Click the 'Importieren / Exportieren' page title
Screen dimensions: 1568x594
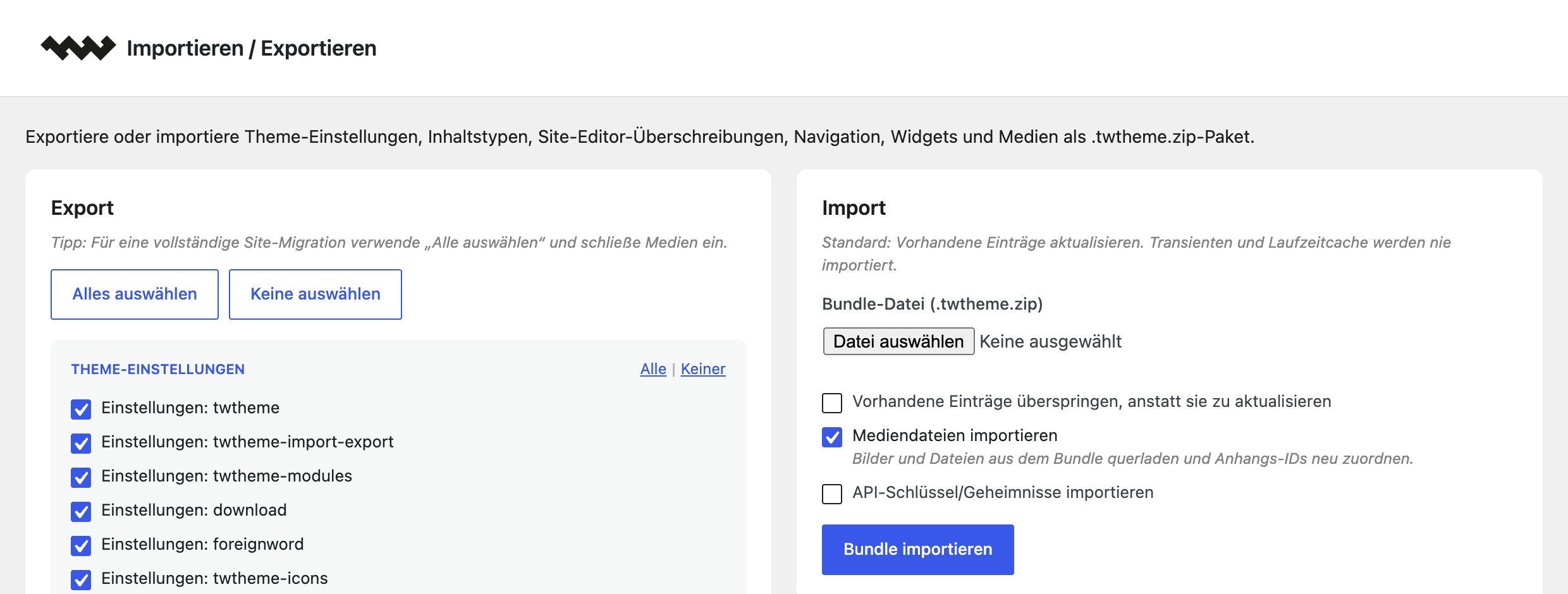[x=252, y=48]
